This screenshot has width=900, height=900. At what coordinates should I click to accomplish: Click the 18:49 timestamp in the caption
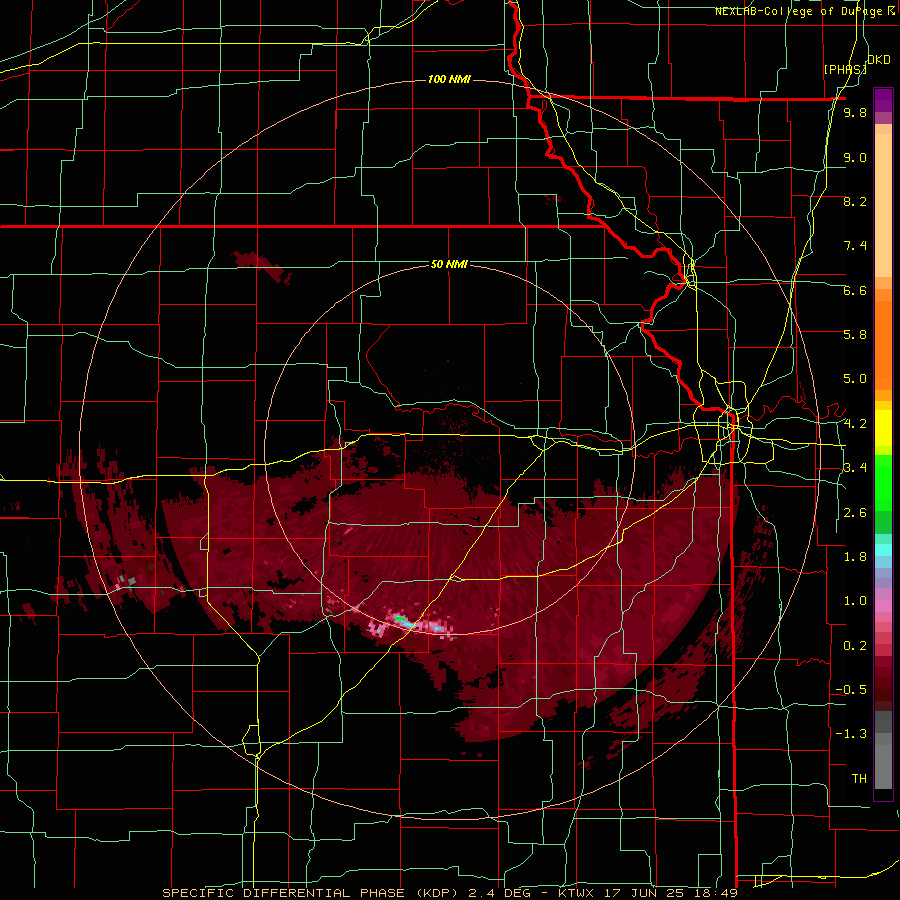717,893
